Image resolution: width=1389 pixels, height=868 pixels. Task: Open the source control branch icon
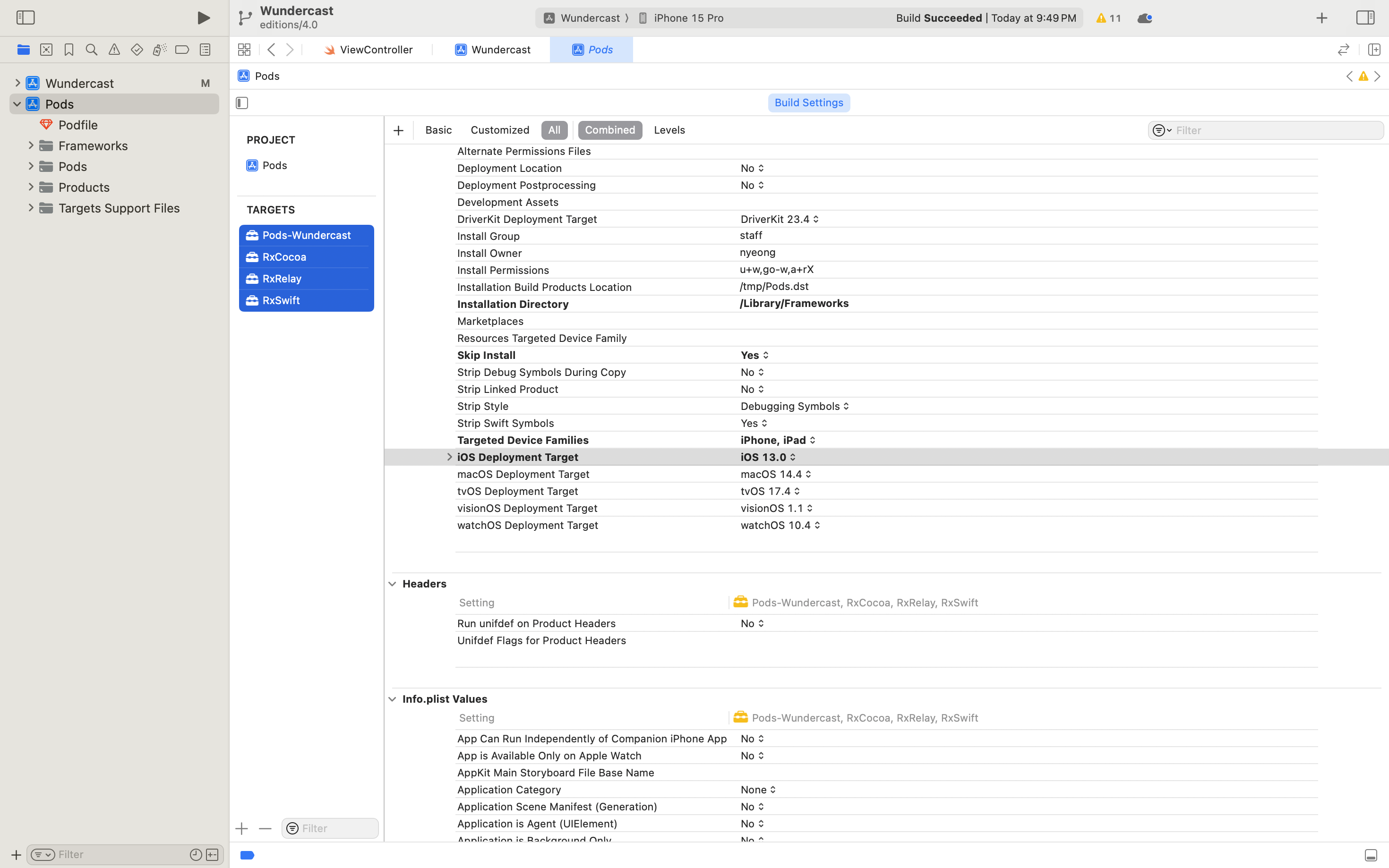[245, 18]
